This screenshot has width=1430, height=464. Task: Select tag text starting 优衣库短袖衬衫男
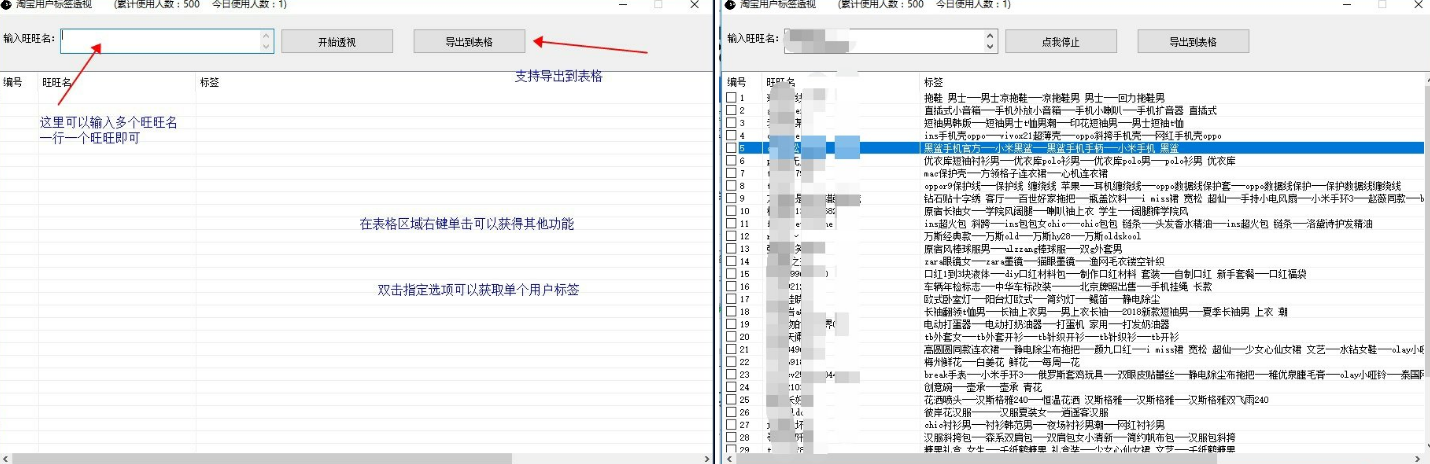pyautogui.click(x=1080, y=160)
